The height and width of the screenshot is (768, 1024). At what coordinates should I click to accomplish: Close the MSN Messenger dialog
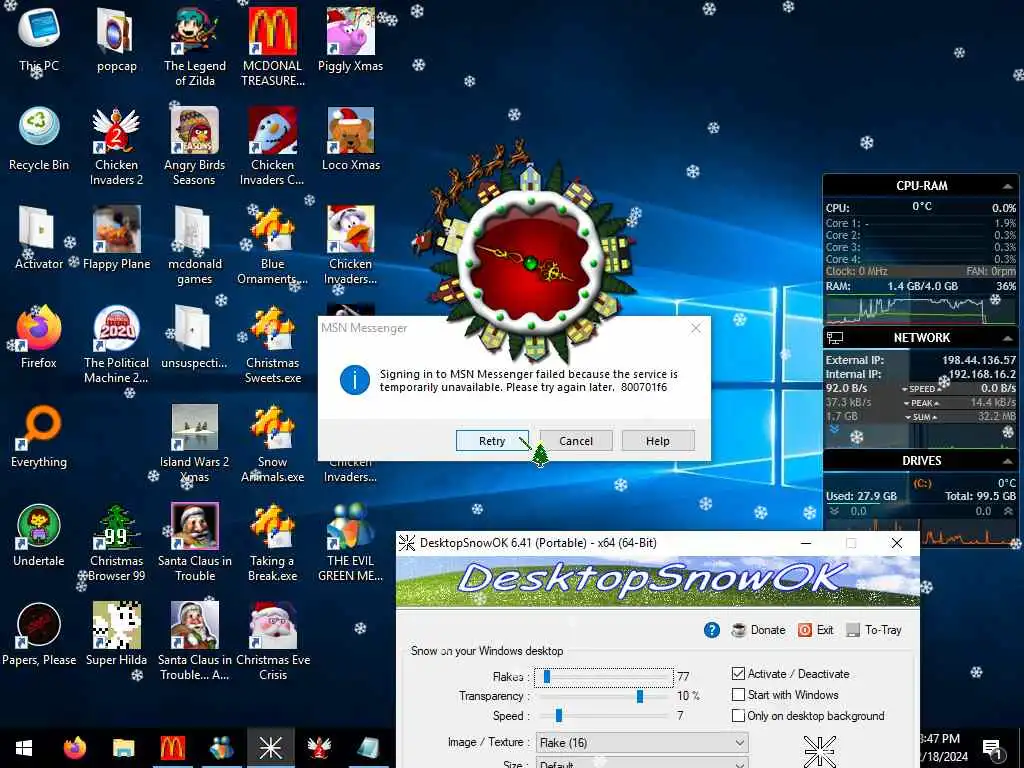pyautogui.click(x=696, y=328)
